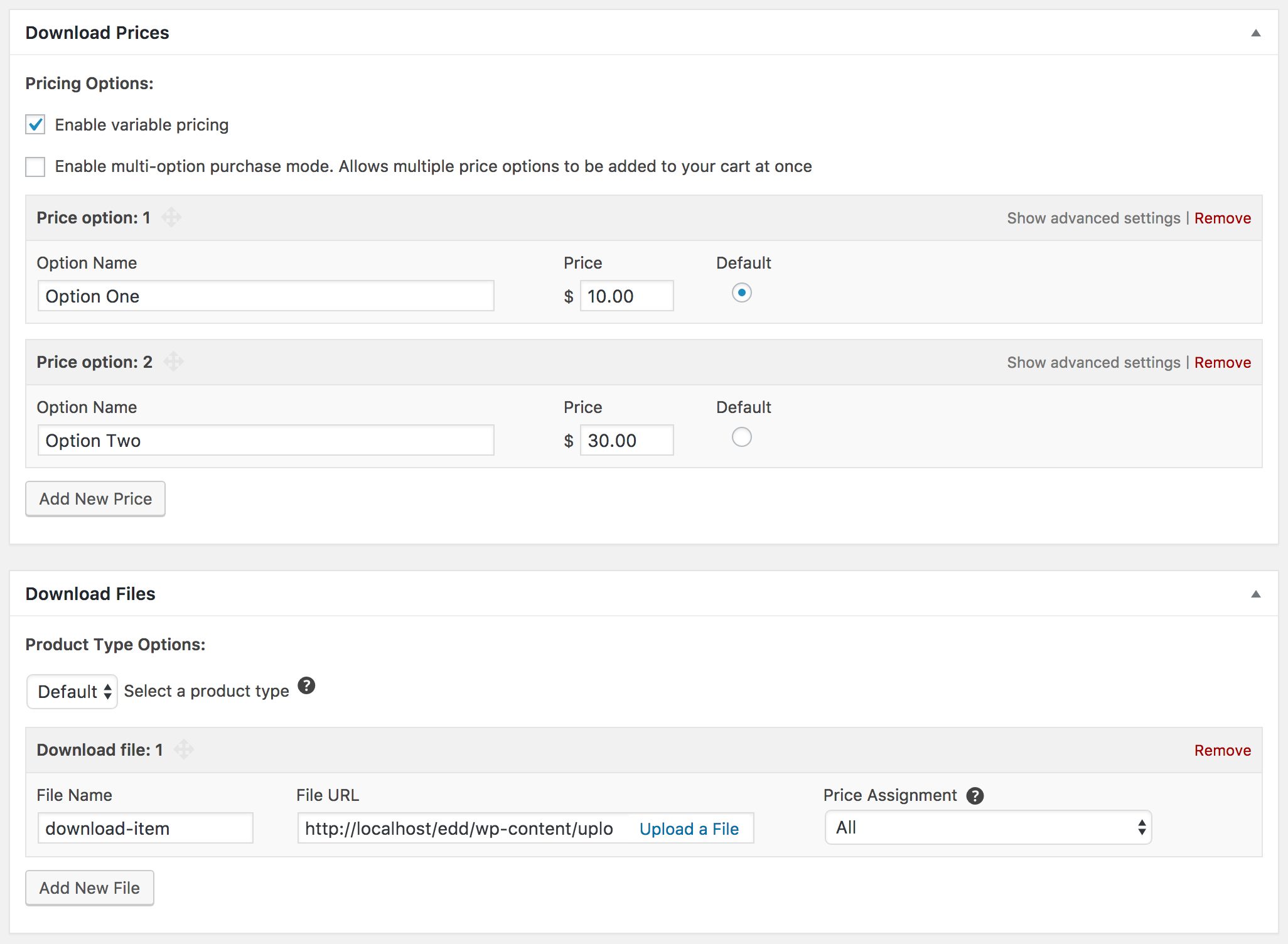The height and width of the screenshot is (944, 1288).
Task: Open the product type Default dropdown
Action: coord(72,692)
